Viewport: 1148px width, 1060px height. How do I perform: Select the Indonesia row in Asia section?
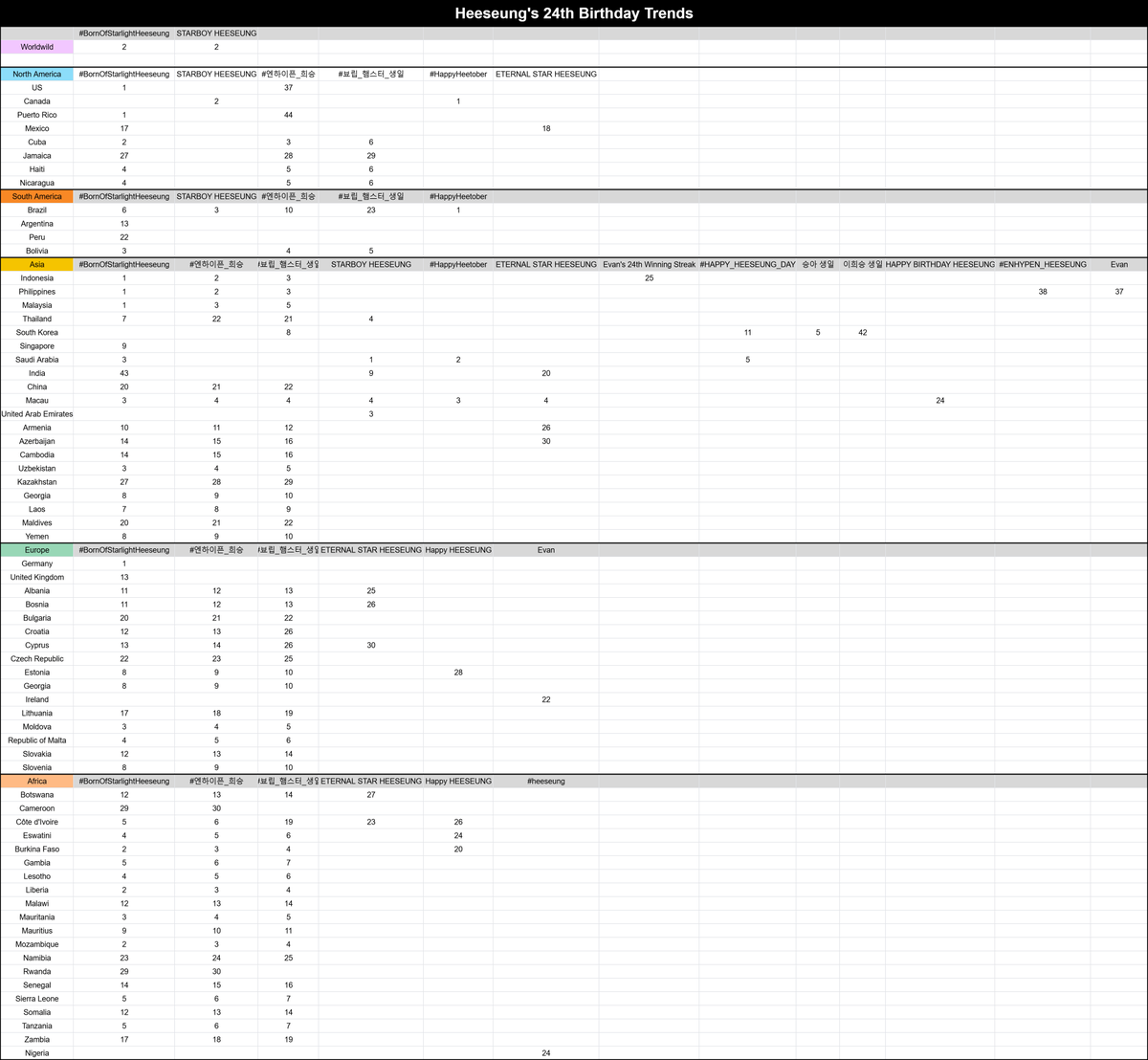pyautogui.click(x=37, y=277)
